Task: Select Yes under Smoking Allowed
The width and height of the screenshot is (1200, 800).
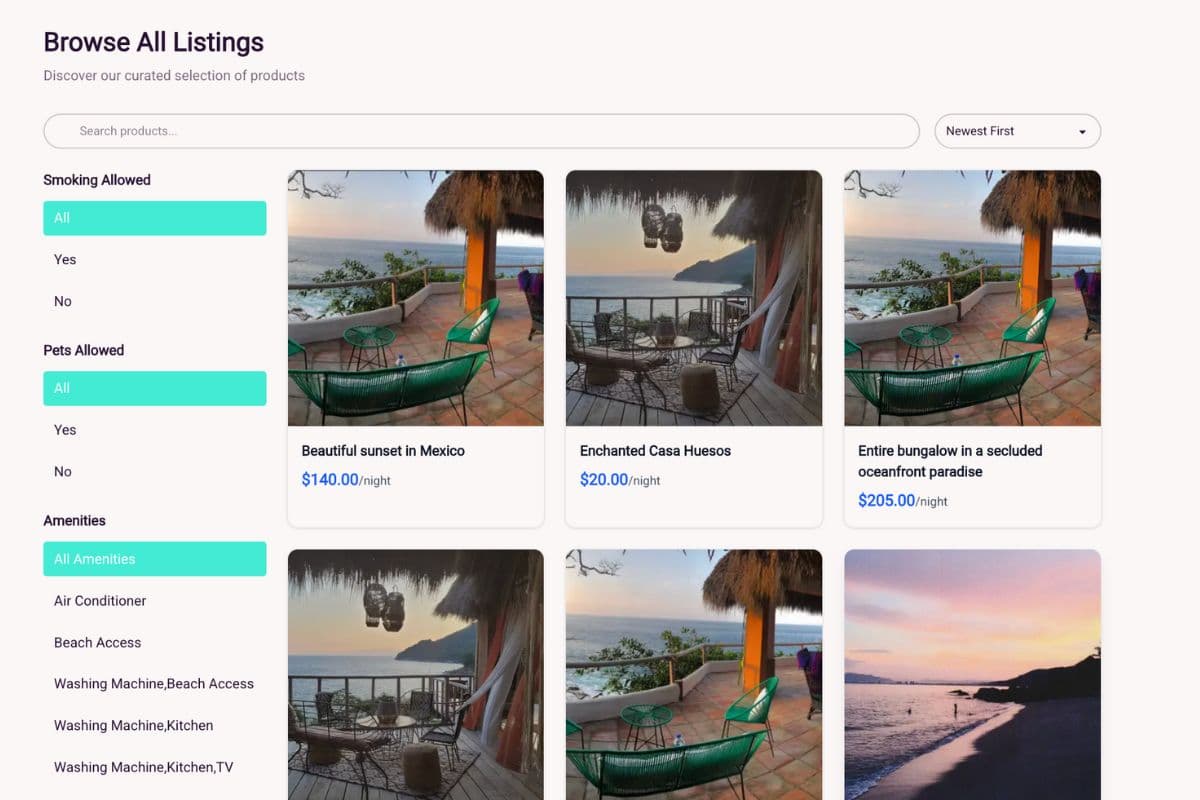Action: click(64, 259)
